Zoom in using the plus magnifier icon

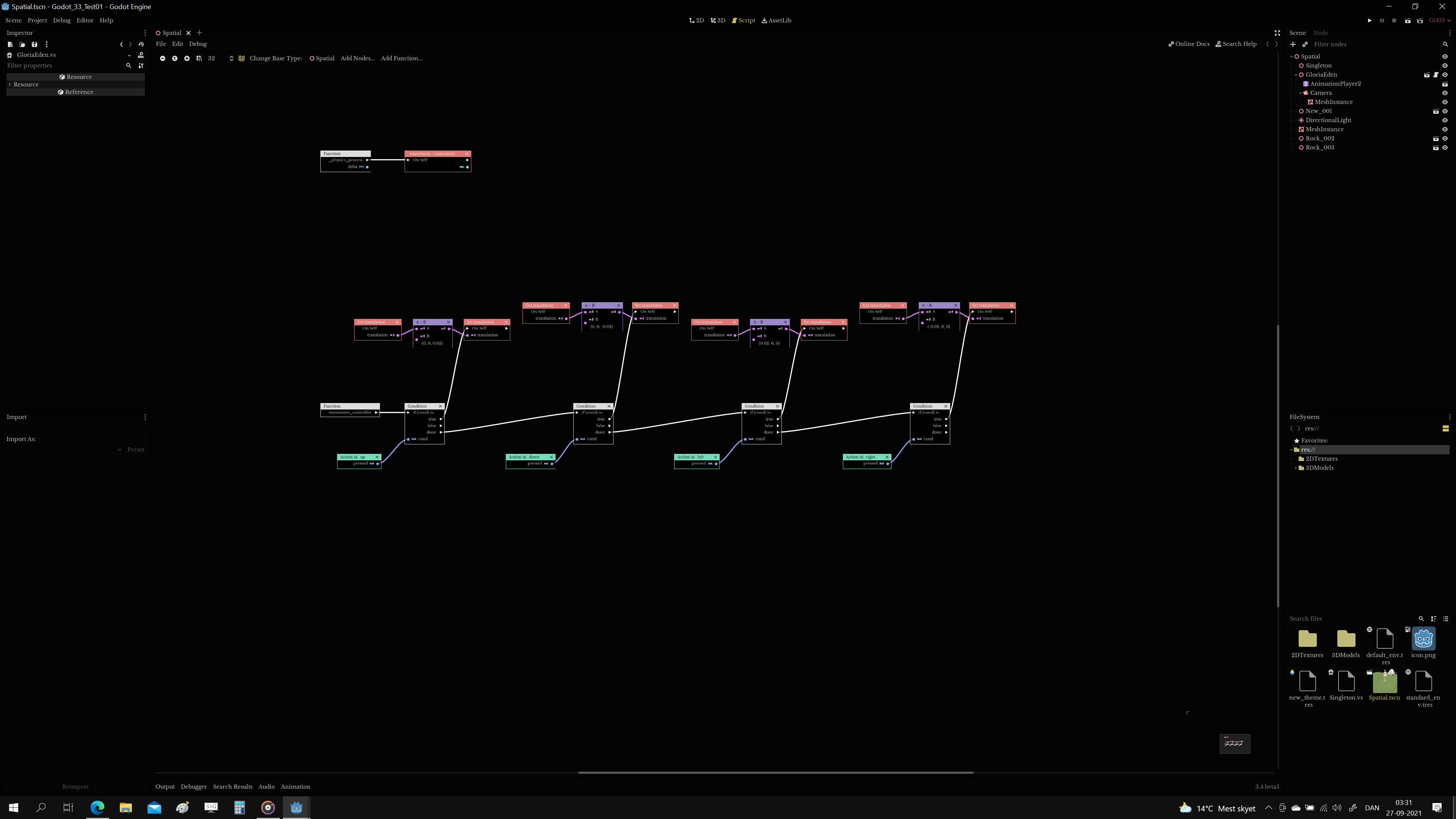(x=187, y=58)
